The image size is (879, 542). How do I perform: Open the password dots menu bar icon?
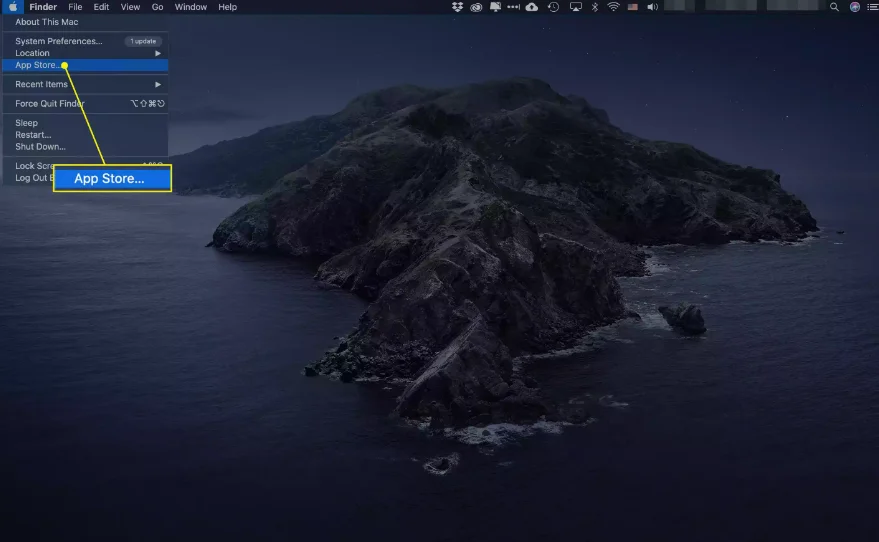click(513, 7)
